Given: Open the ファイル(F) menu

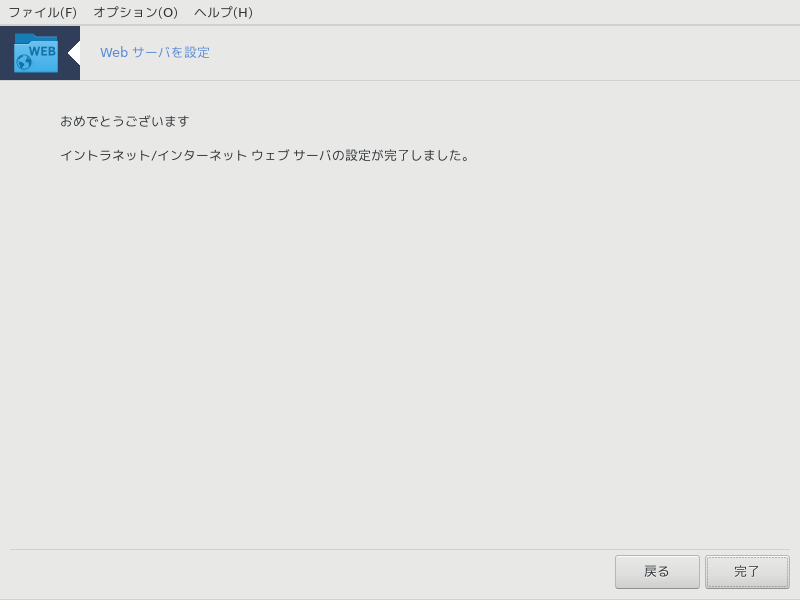Looking at the screenshot, I should click(42, 12).
